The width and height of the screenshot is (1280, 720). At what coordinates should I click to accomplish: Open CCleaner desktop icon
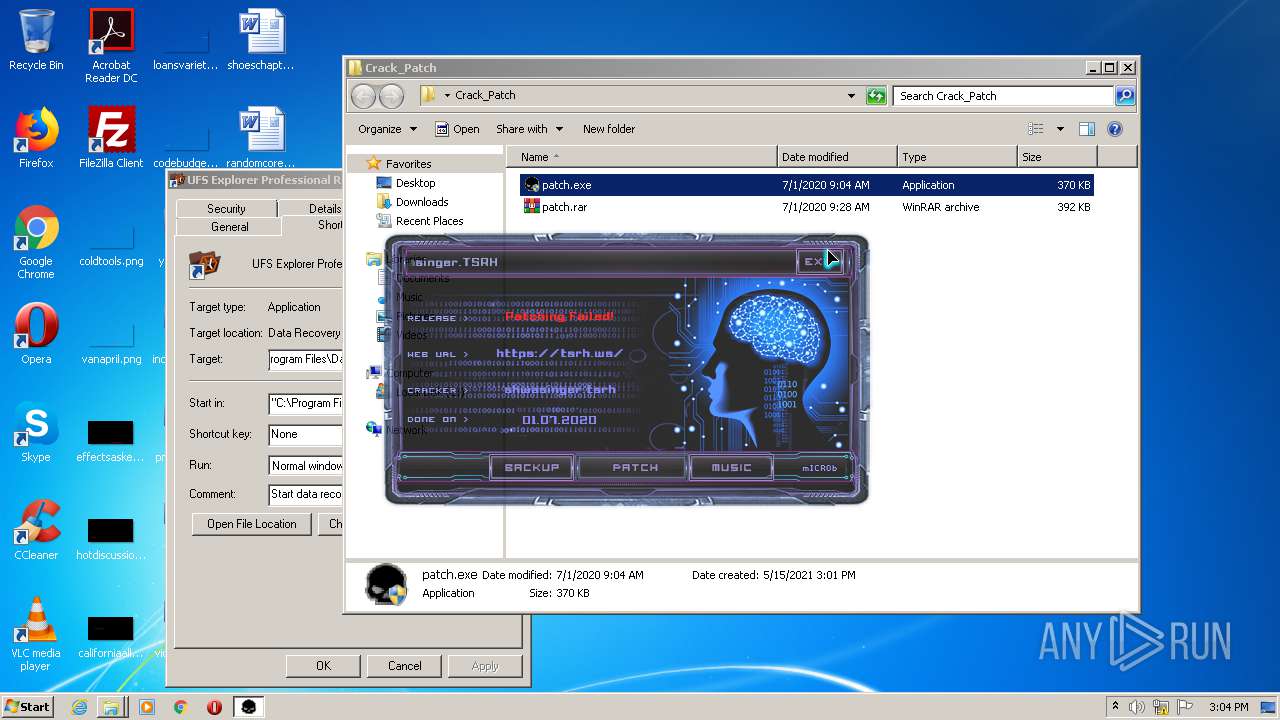click(36, 530)
